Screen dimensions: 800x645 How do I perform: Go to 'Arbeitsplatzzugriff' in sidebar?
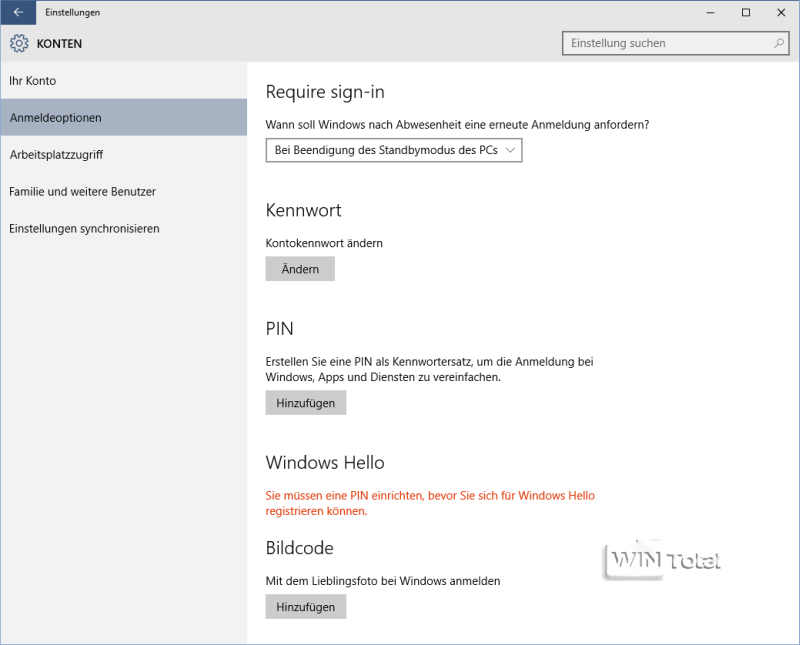point(57,155)
